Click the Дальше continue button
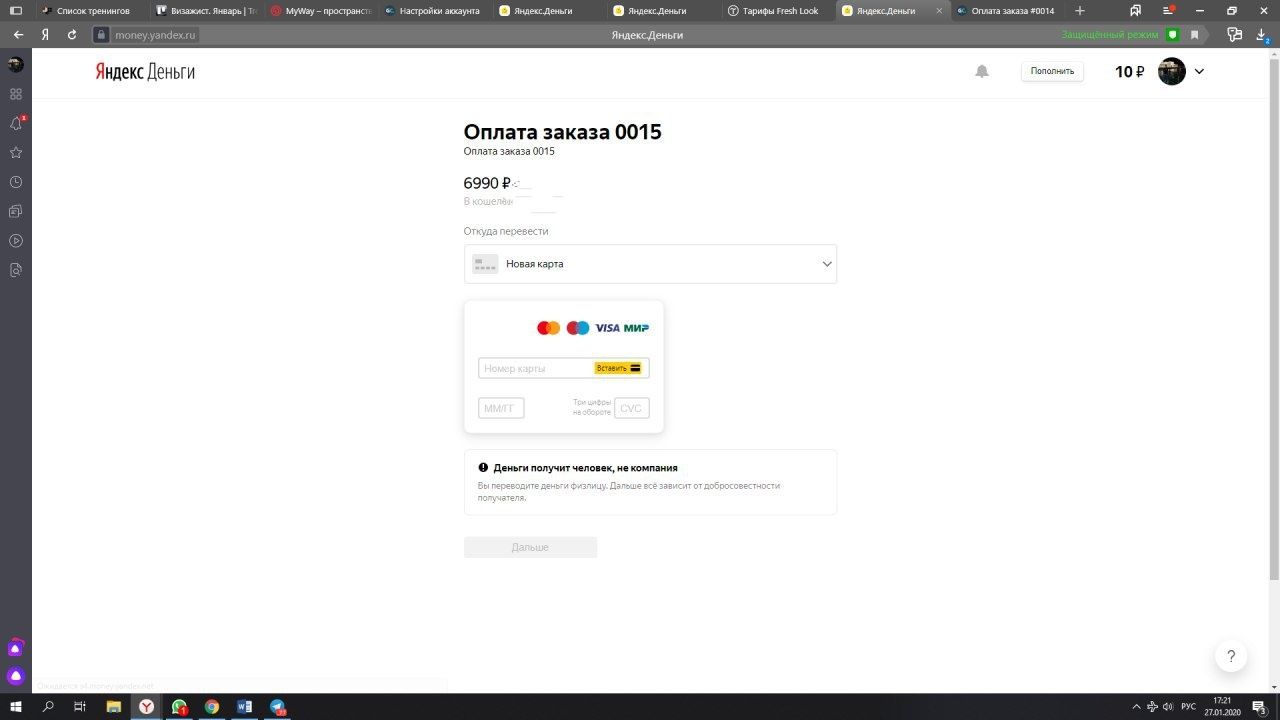This screenshot has height=720, width=1280. point(530,547)
